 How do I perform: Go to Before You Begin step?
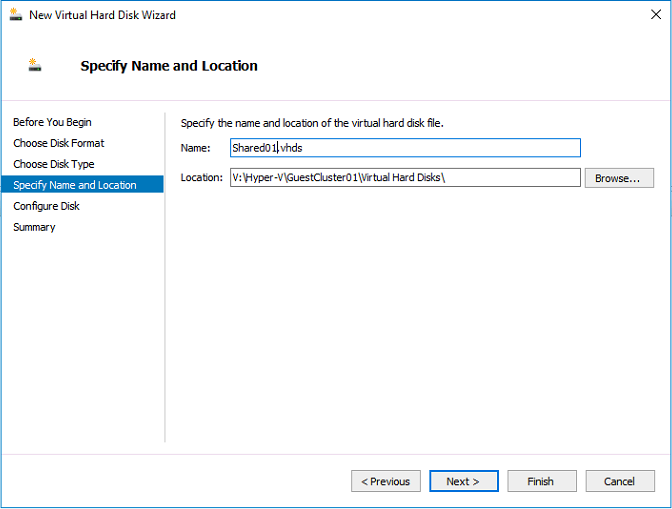point(52,122)
